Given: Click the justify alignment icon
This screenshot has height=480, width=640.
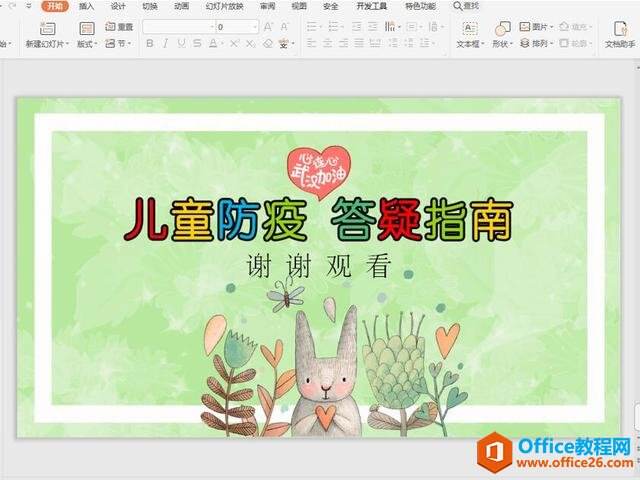Looking at the screenshot, I should 359,43.
